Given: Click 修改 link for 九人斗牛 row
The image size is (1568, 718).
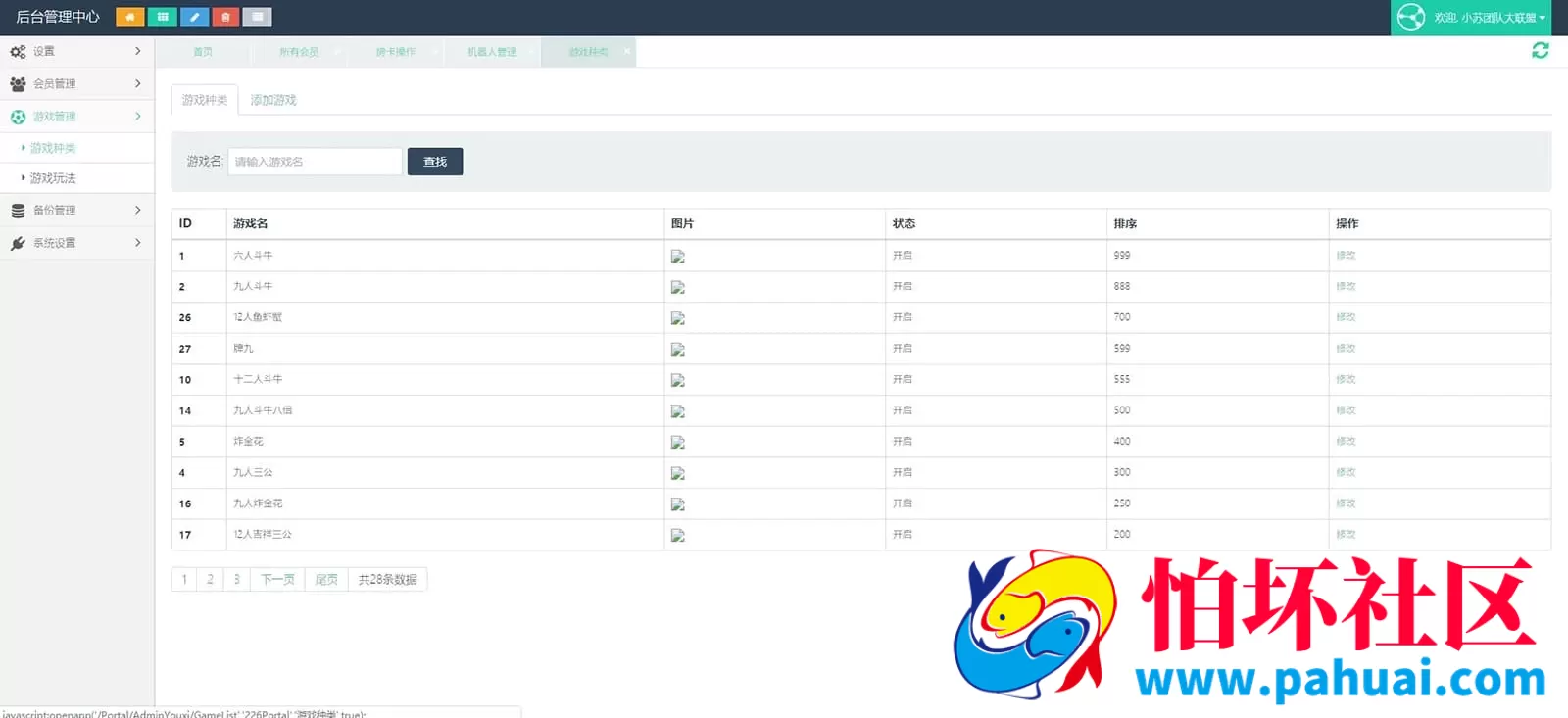Looking at the screenshot, I should [1346, 287].
